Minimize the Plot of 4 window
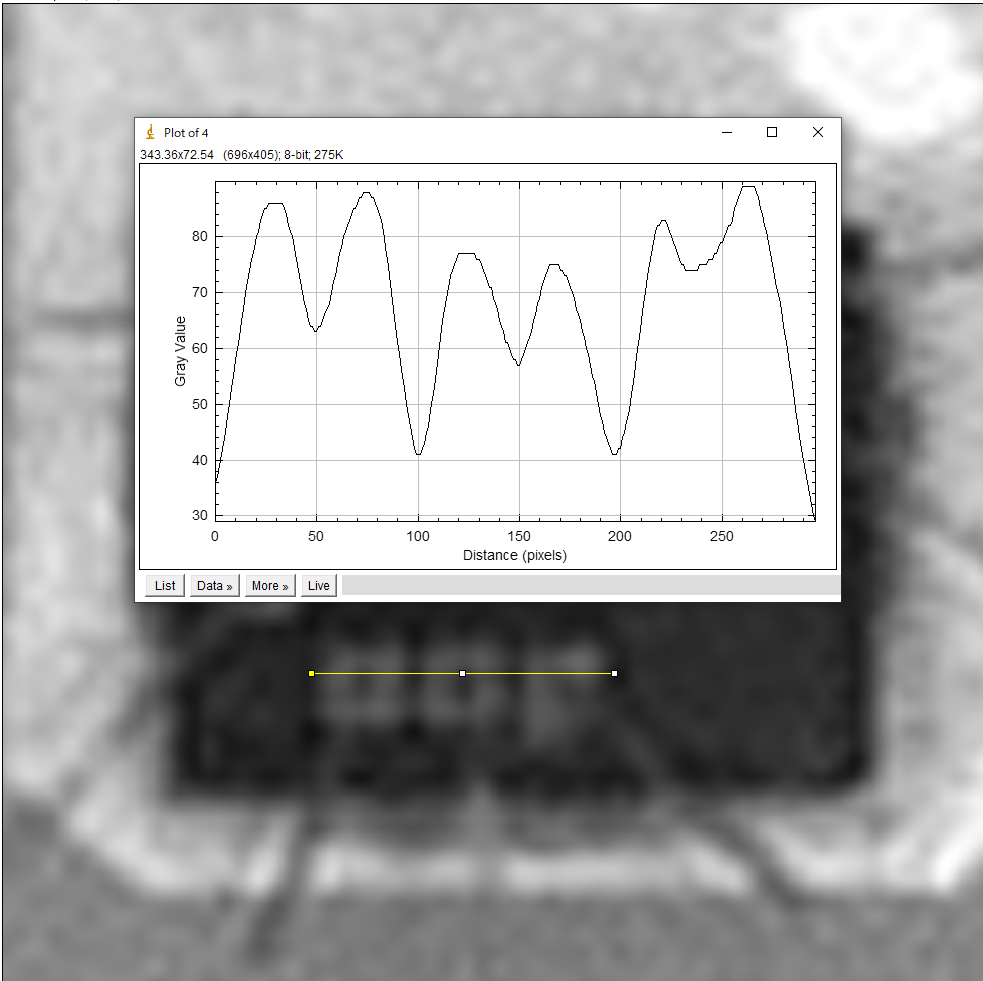 pos(727,132)
